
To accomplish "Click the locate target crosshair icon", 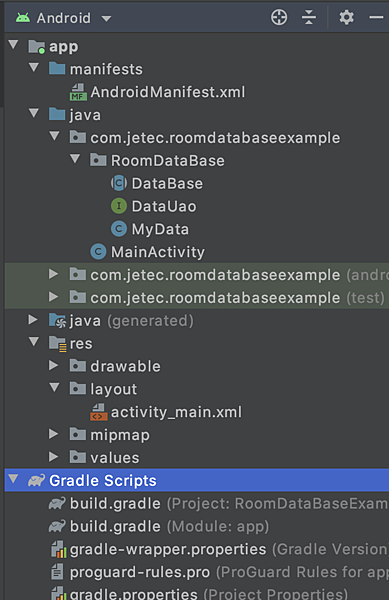I will 279,18.
